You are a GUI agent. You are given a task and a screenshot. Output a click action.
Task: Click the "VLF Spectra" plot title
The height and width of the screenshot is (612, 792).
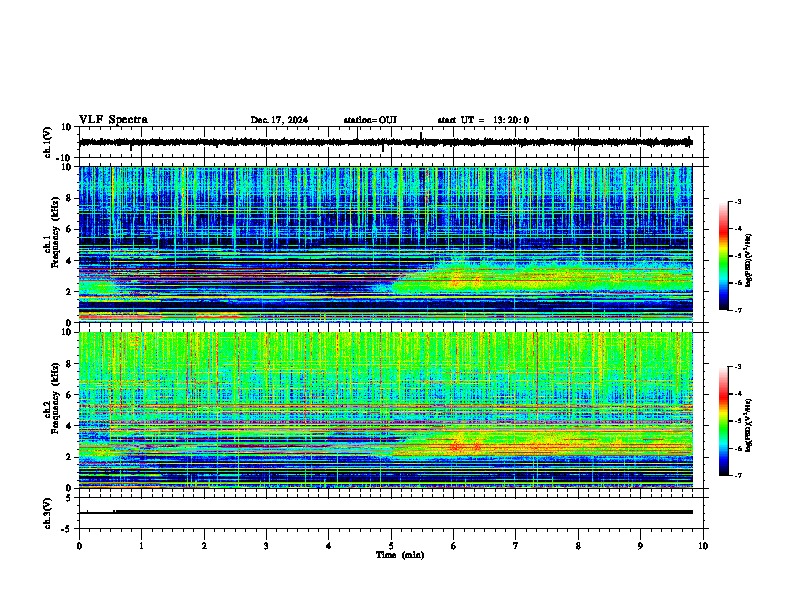[113, 120]
